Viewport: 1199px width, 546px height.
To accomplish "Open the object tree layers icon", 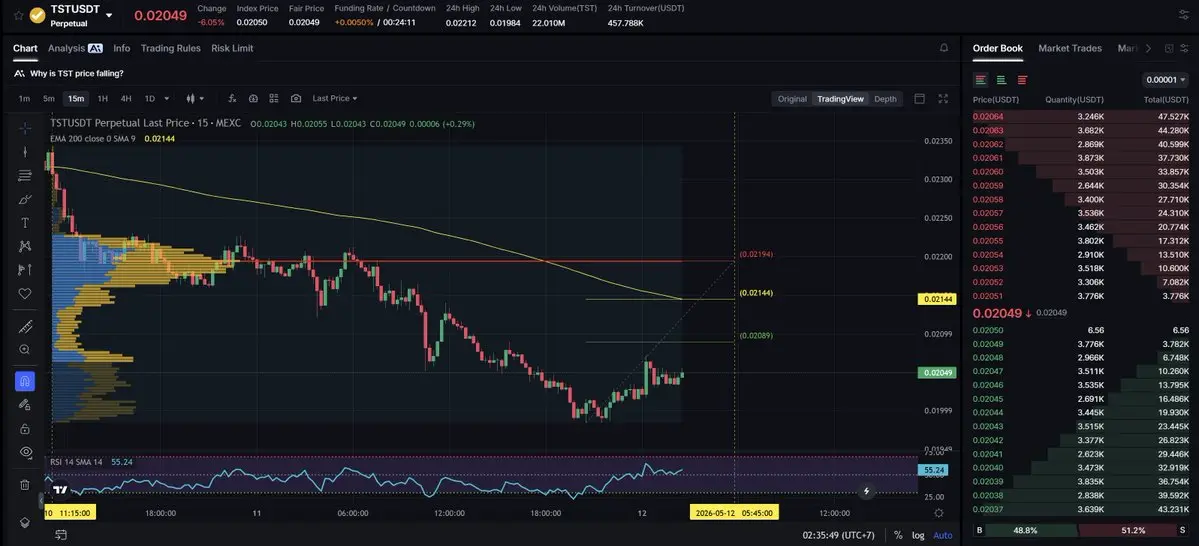I will [x=24, y=522].
